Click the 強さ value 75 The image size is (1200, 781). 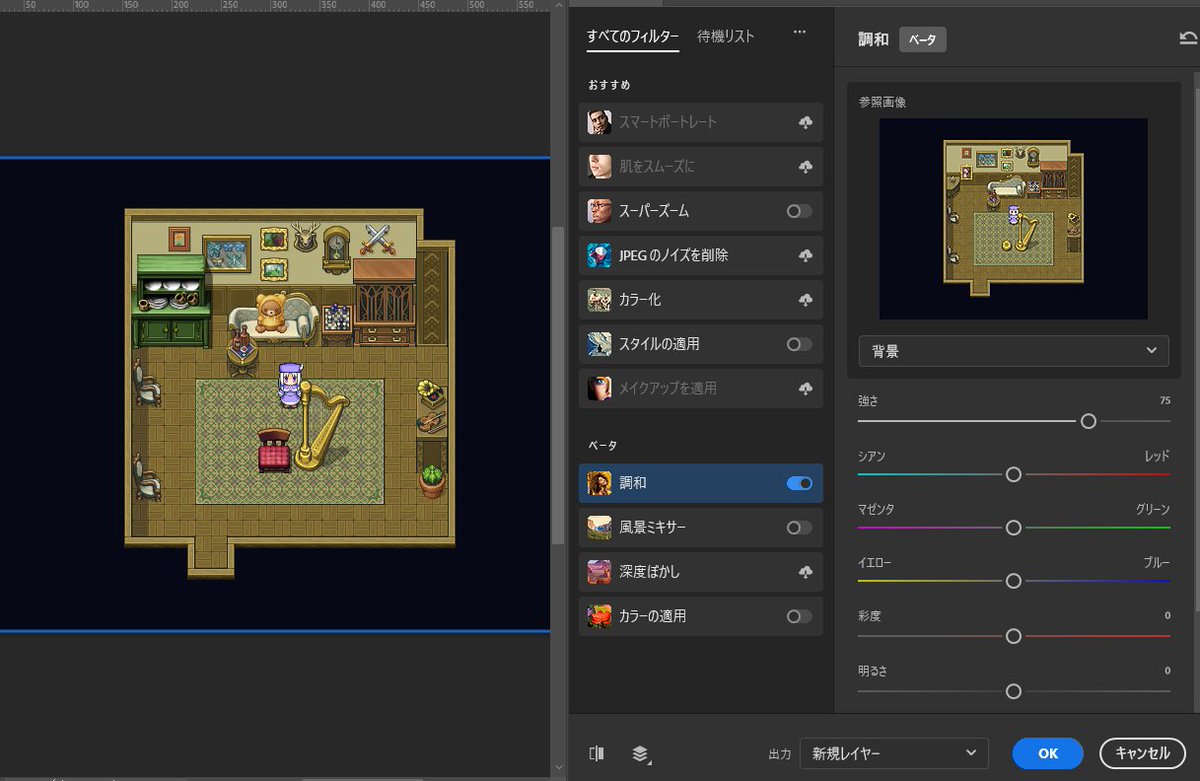pos(1165,400)
